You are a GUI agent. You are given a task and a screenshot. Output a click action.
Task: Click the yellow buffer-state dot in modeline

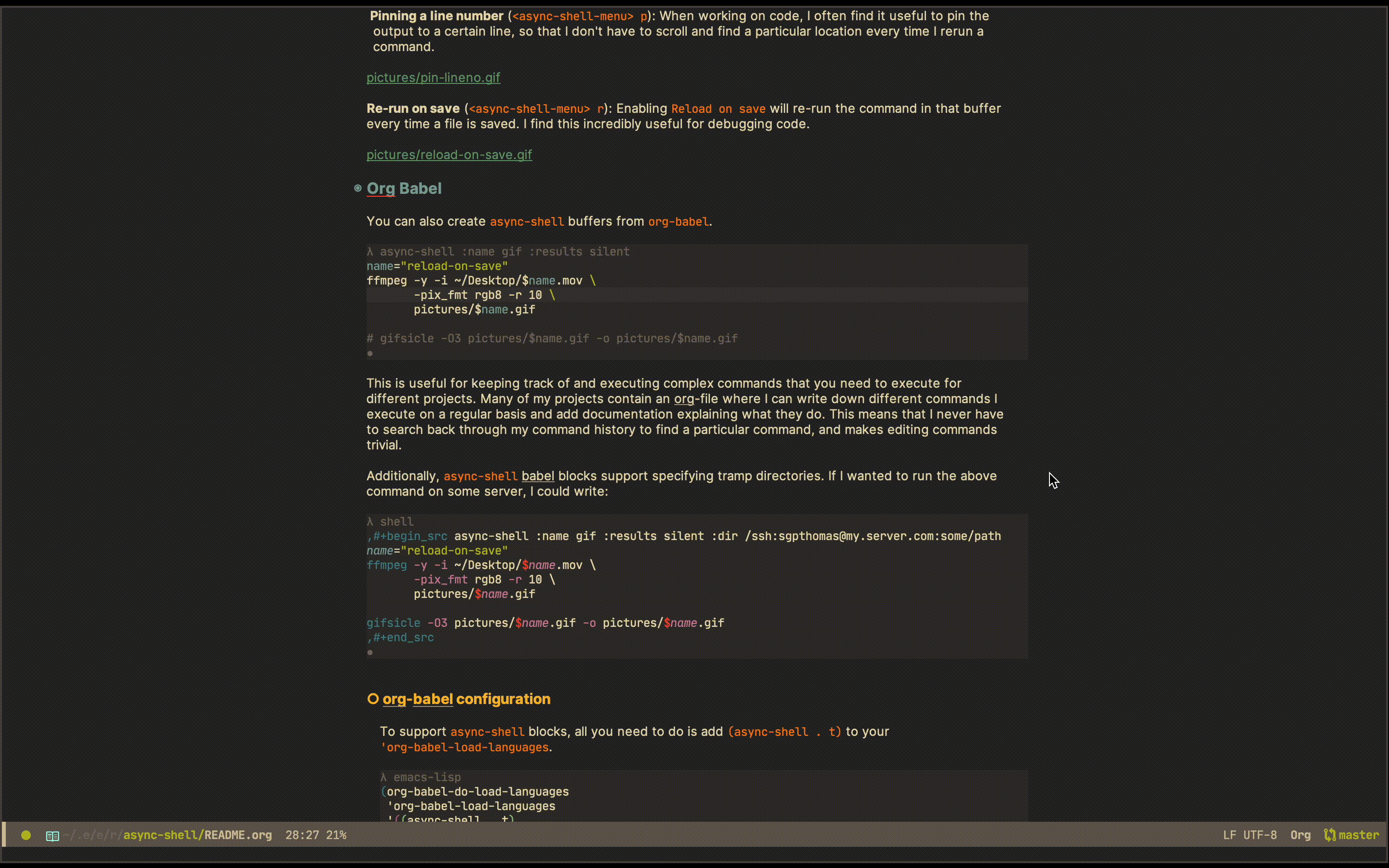26,835
